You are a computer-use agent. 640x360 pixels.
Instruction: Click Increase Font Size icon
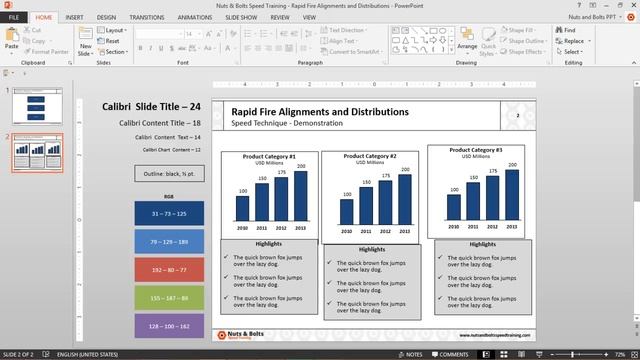coord(209,34)
